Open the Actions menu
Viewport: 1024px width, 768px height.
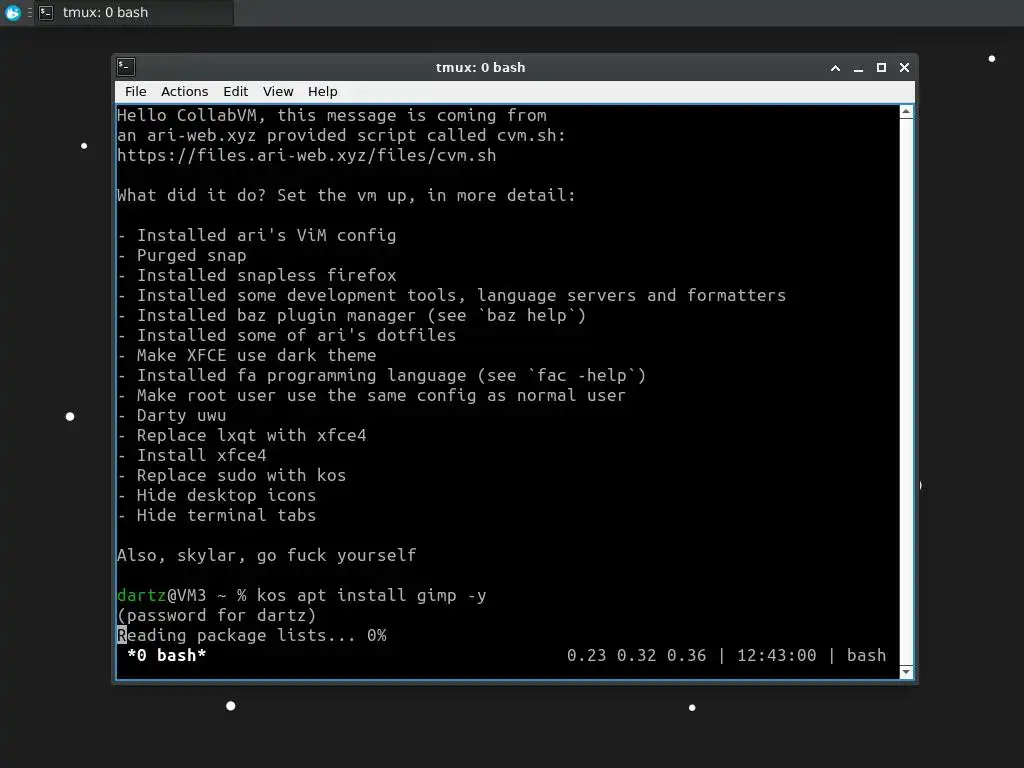tap(184, 91)
